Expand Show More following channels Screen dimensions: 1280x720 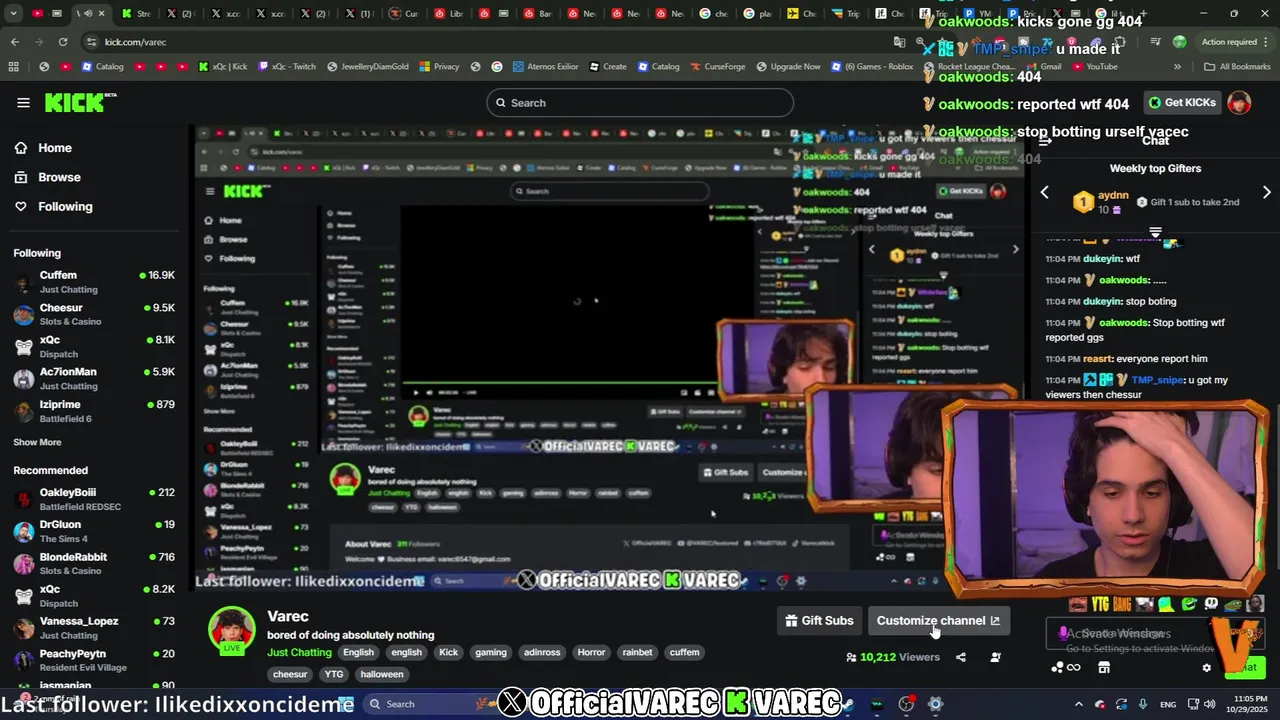point(37,442)
